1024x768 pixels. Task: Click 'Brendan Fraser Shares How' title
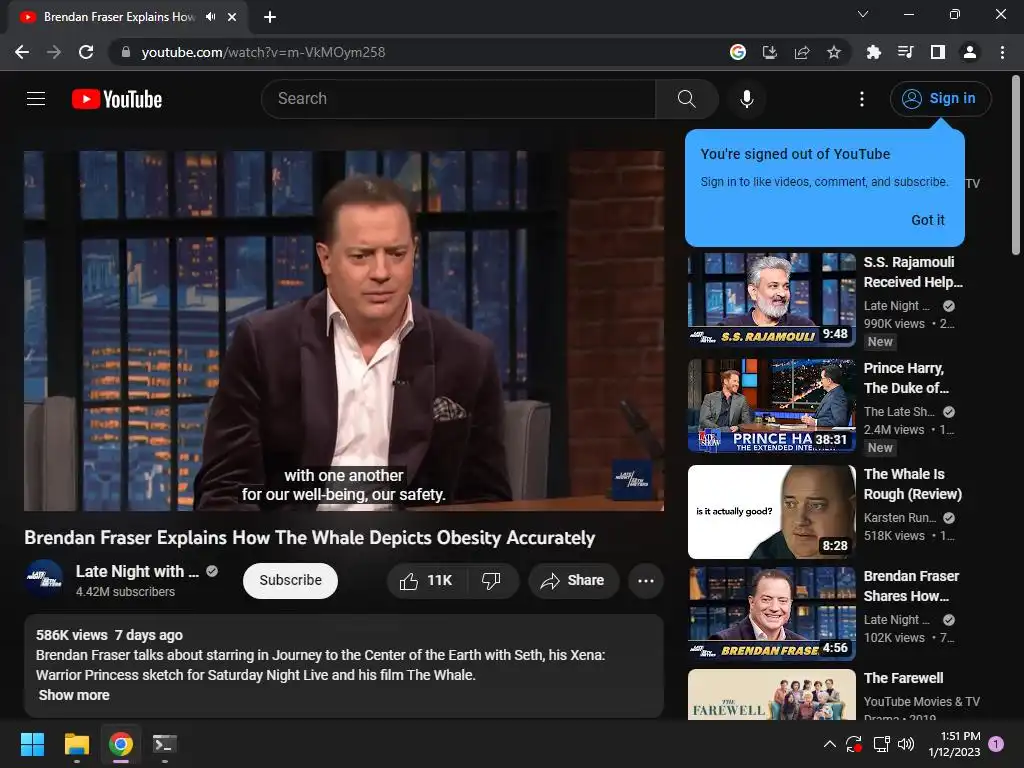[911, 586]
